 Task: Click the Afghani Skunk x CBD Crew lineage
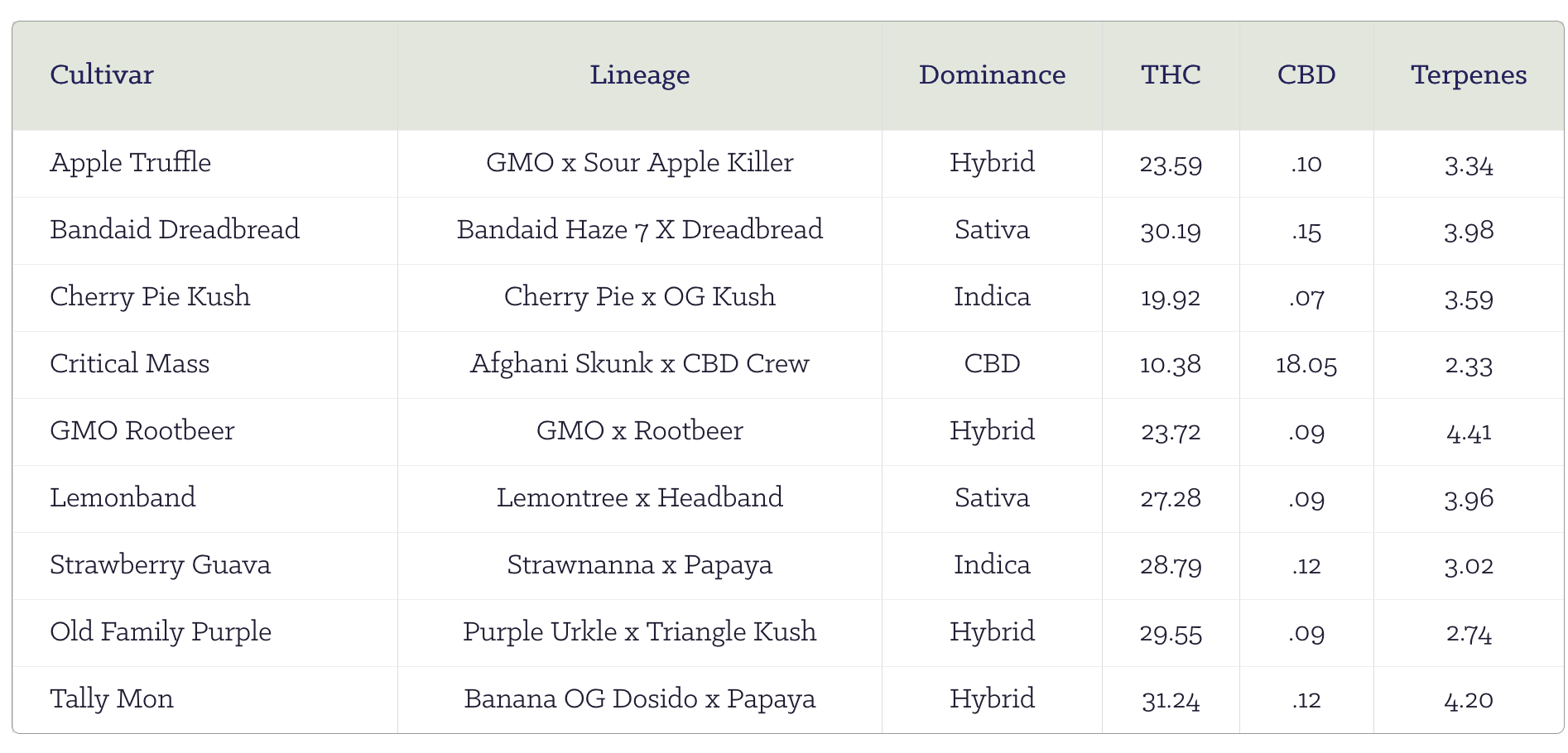[x=639, y=364]
